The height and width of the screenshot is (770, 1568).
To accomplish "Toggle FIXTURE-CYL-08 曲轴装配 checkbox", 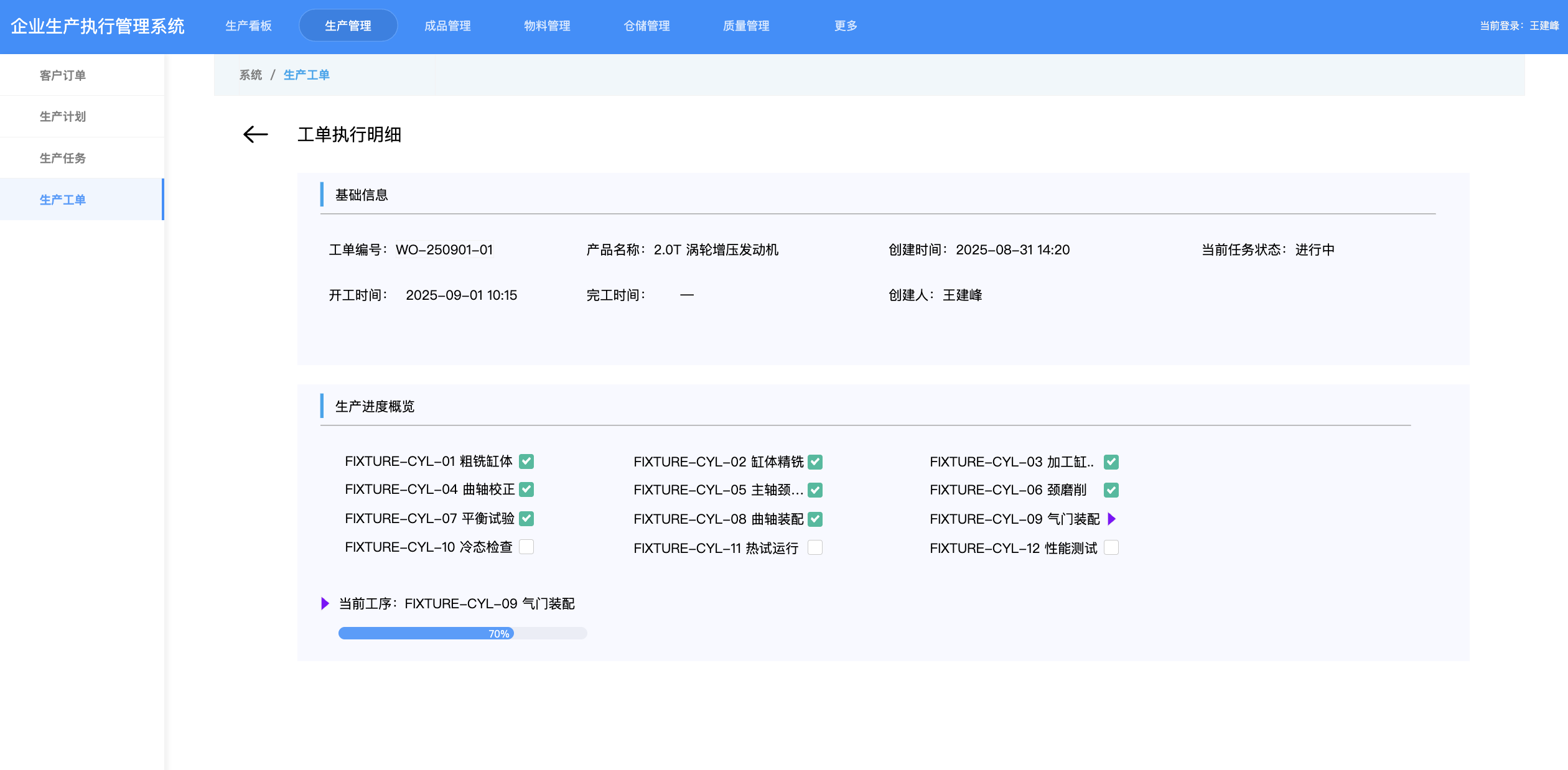I will coord(815,519).
